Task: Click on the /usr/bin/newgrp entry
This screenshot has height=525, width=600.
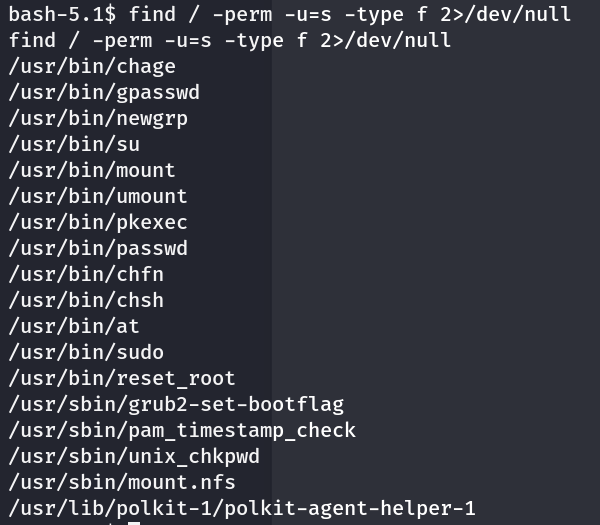Action: click(98, 118)
